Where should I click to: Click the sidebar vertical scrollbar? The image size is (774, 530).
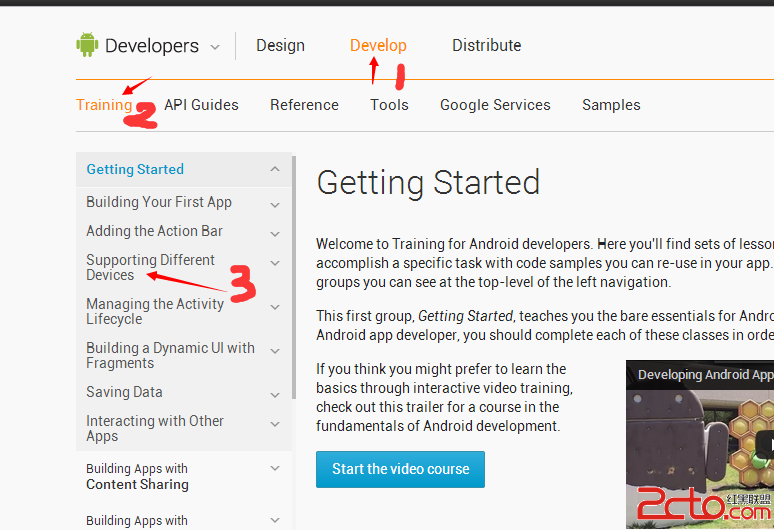click(294, 277)
